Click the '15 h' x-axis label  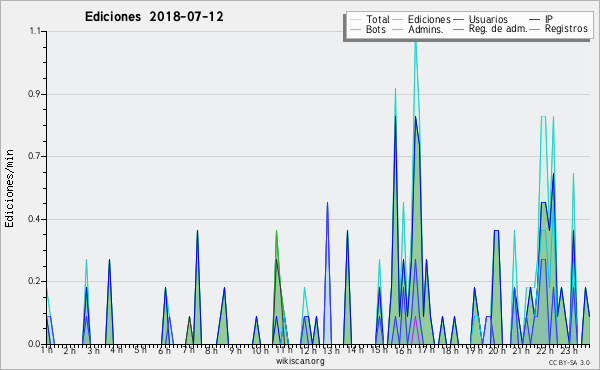[x=379, y=350]
